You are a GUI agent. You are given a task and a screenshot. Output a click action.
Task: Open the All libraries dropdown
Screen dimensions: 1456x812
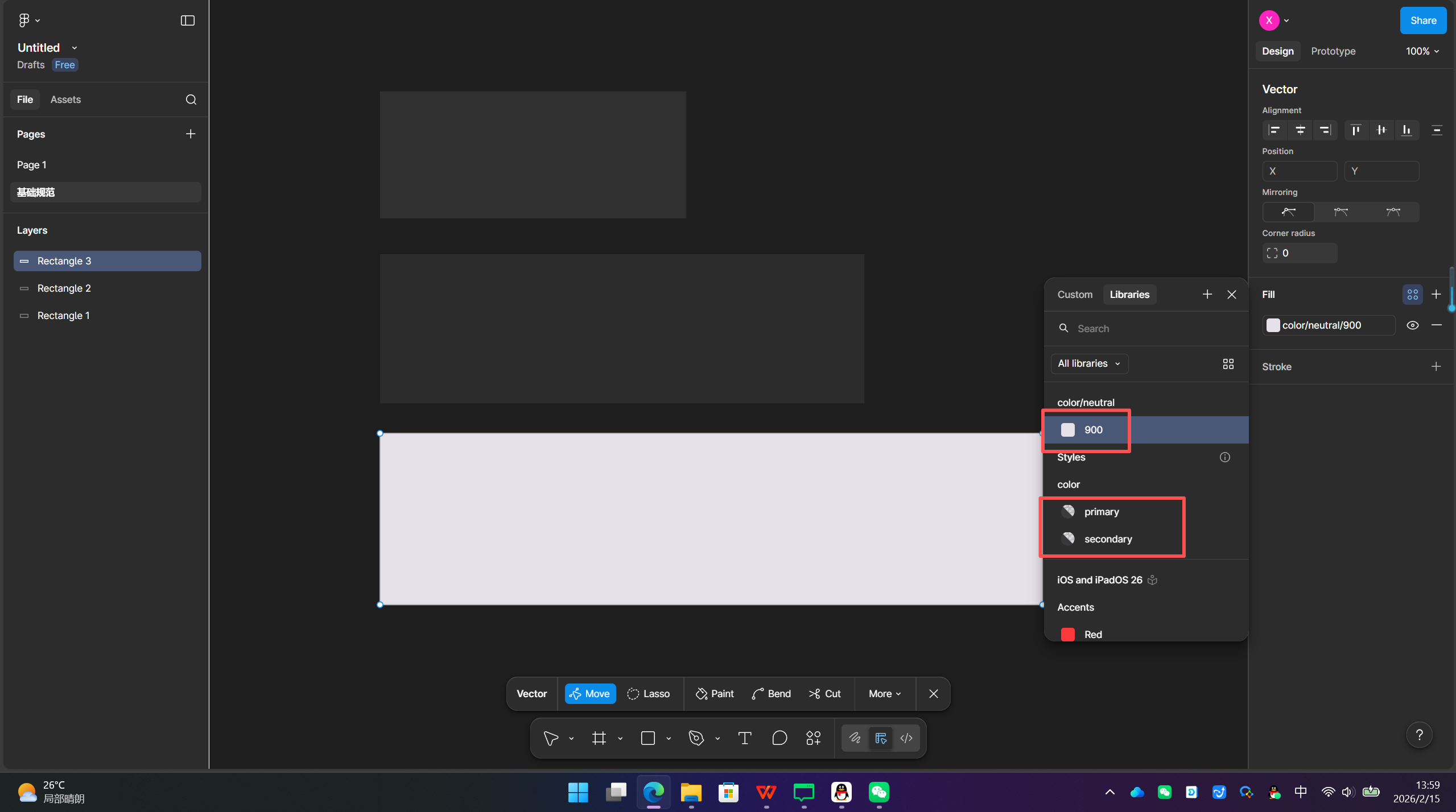pos(1088,364)
